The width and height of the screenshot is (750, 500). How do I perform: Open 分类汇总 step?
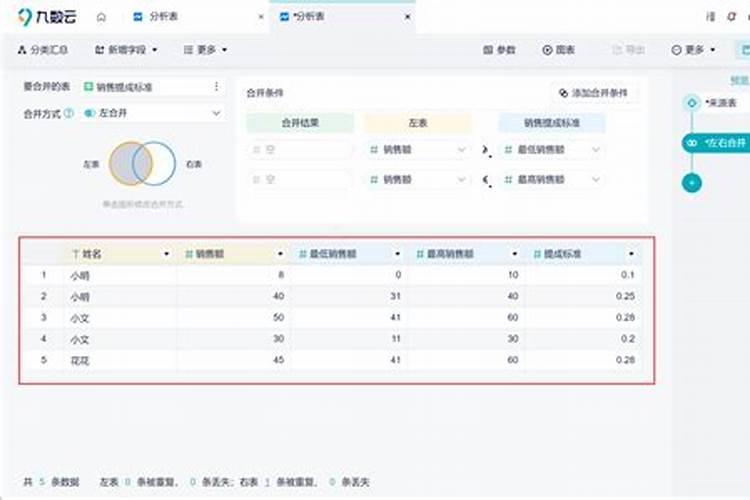pyautogui.click(x=43, y=50)
